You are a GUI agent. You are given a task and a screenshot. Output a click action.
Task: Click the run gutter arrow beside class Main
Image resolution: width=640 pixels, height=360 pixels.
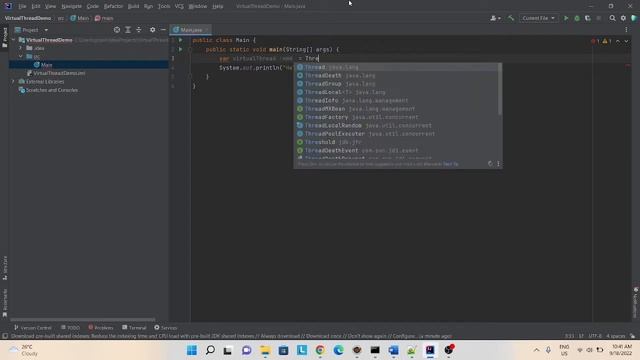click(180, 40)
